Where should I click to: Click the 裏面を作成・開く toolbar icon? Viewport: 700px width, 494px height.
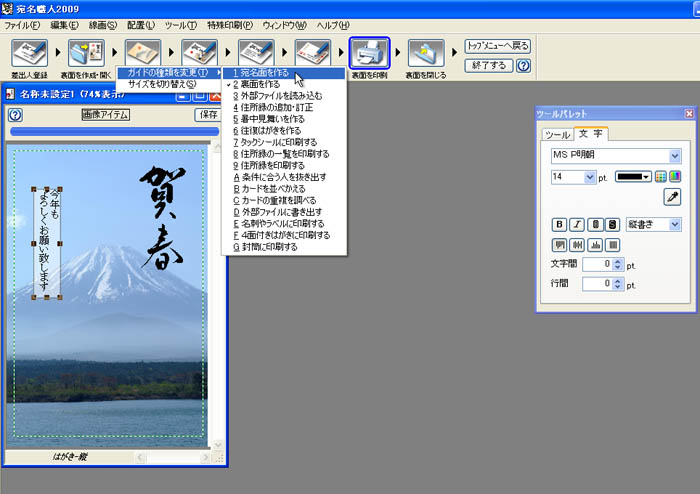[86, 52]
